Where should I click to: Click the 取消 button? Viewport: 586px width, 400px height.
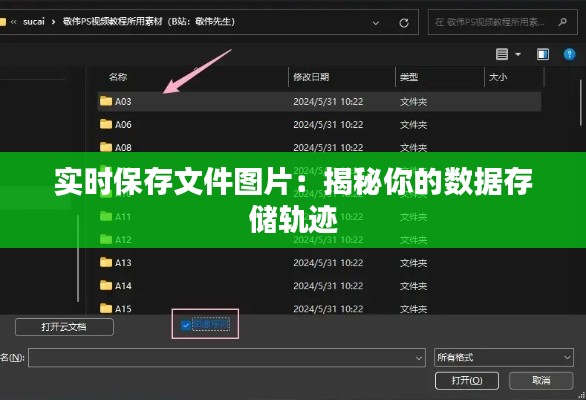pos(541,381)
